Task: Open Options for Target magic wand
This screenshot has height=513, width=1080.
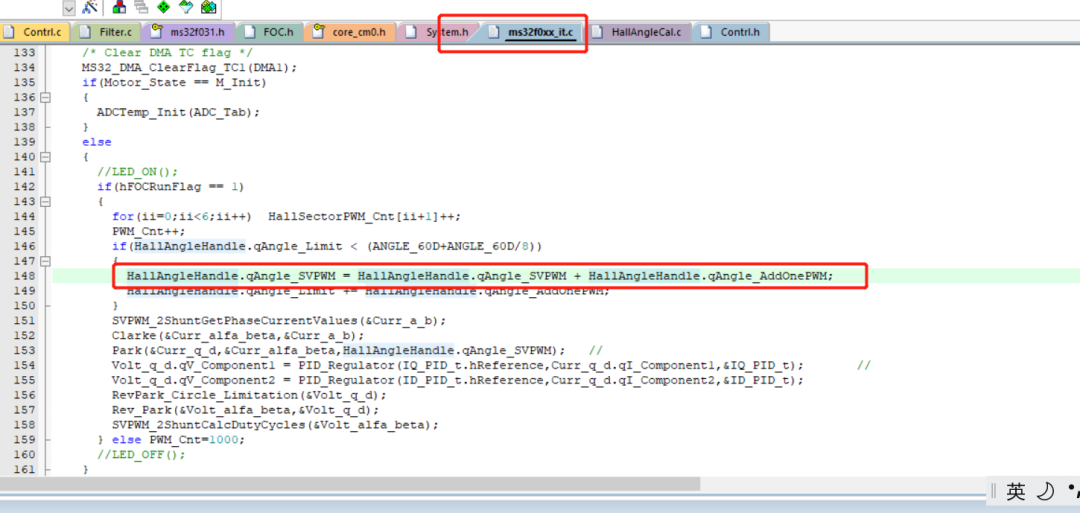Action: click(90, 8)
